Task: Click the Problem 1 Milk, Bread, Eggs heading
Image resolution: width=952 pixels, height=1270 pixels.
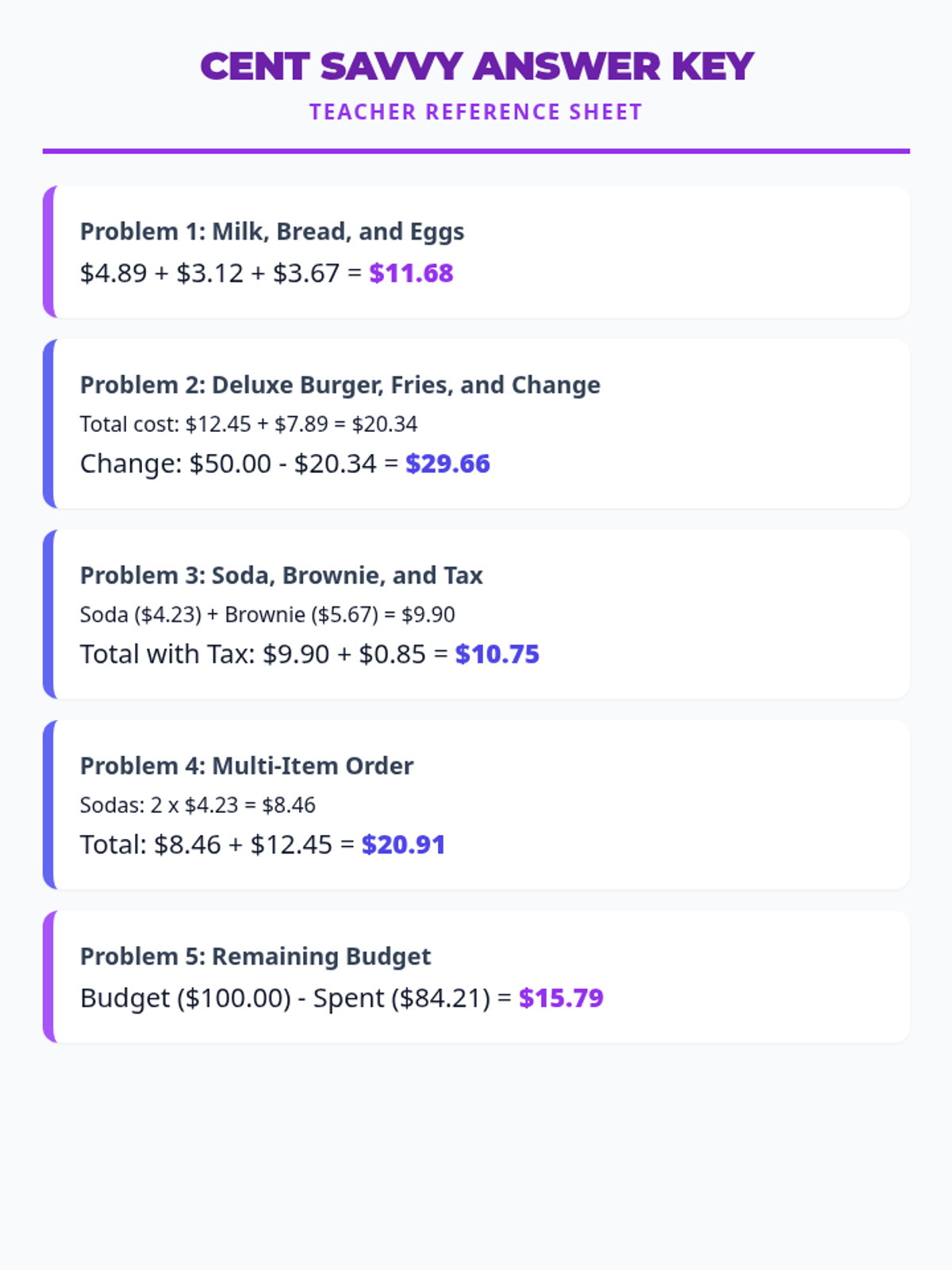Action: (x=272, y=232)
